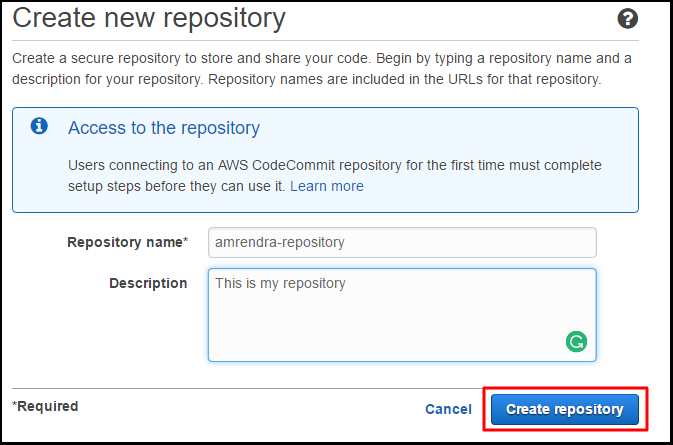Open the help question mark icon
Image resolution: width=673 pixels, height=445 pixels.
pos(628,19)
